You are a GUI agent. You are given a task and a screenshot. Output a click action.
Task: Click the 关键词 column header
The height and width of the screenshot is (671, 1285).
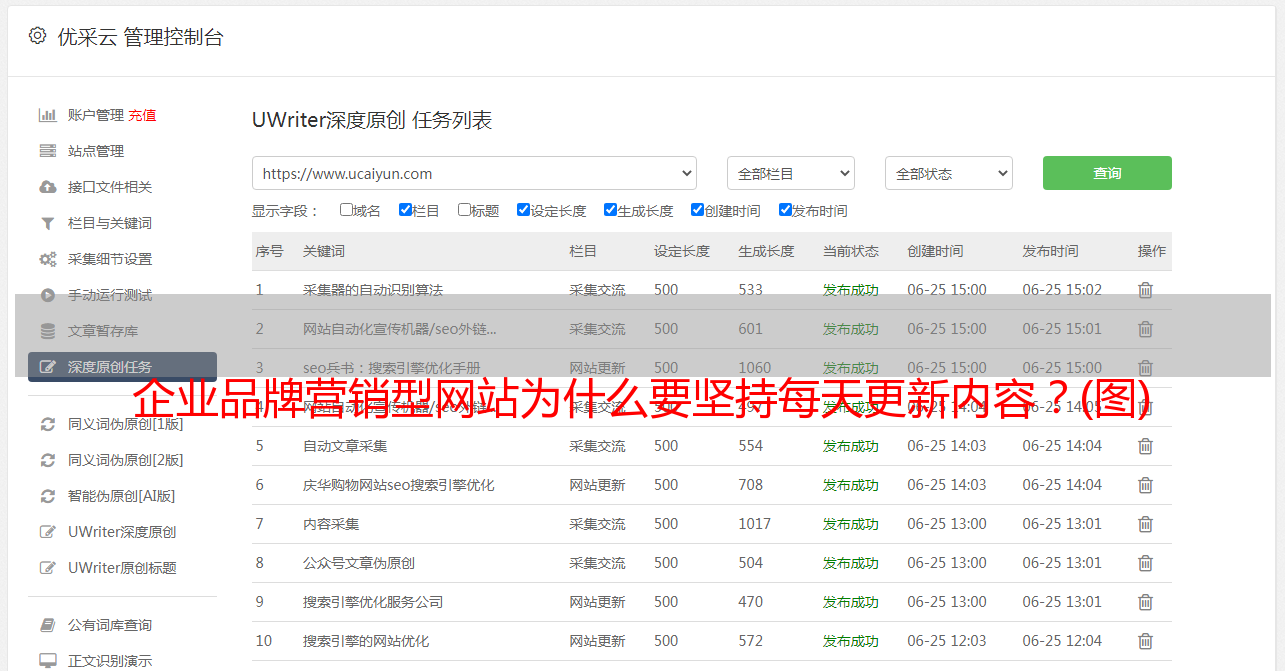pos(324,251)
